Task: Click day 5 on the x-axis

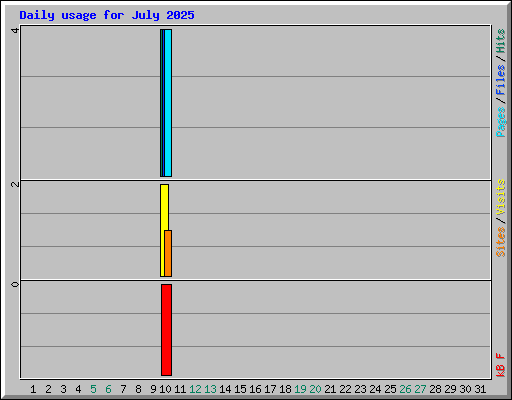Action: 93,389
